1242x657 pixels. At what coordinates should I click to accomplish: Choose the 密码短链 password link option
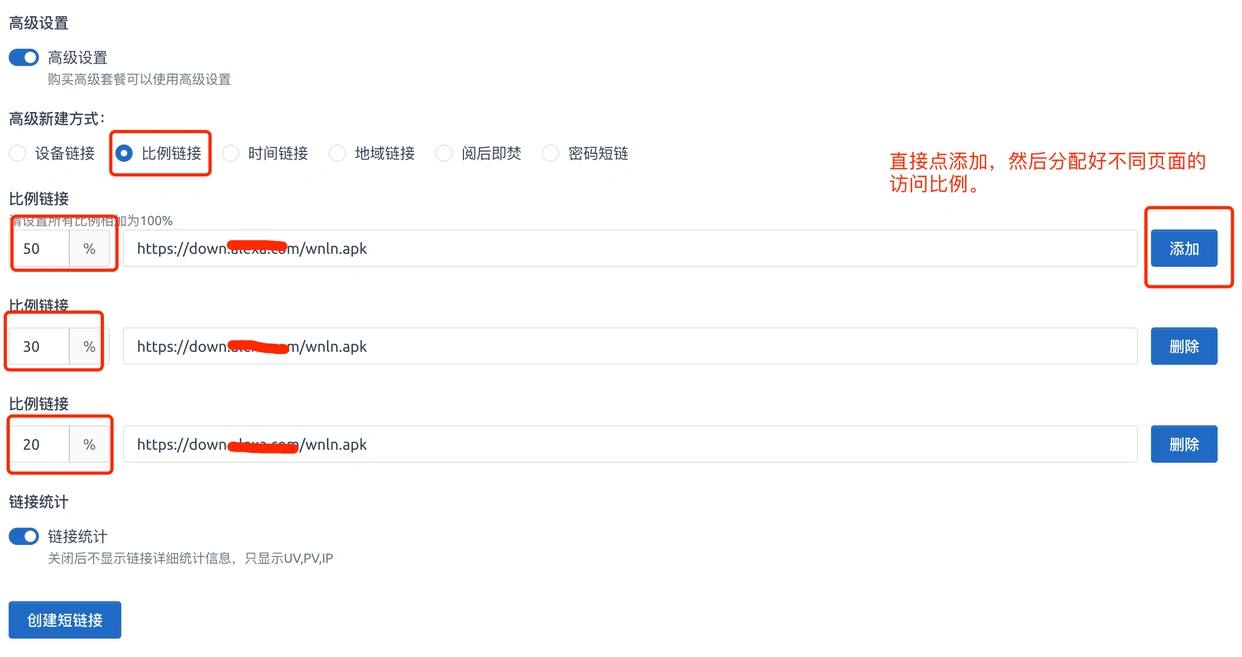pos(550,153)
